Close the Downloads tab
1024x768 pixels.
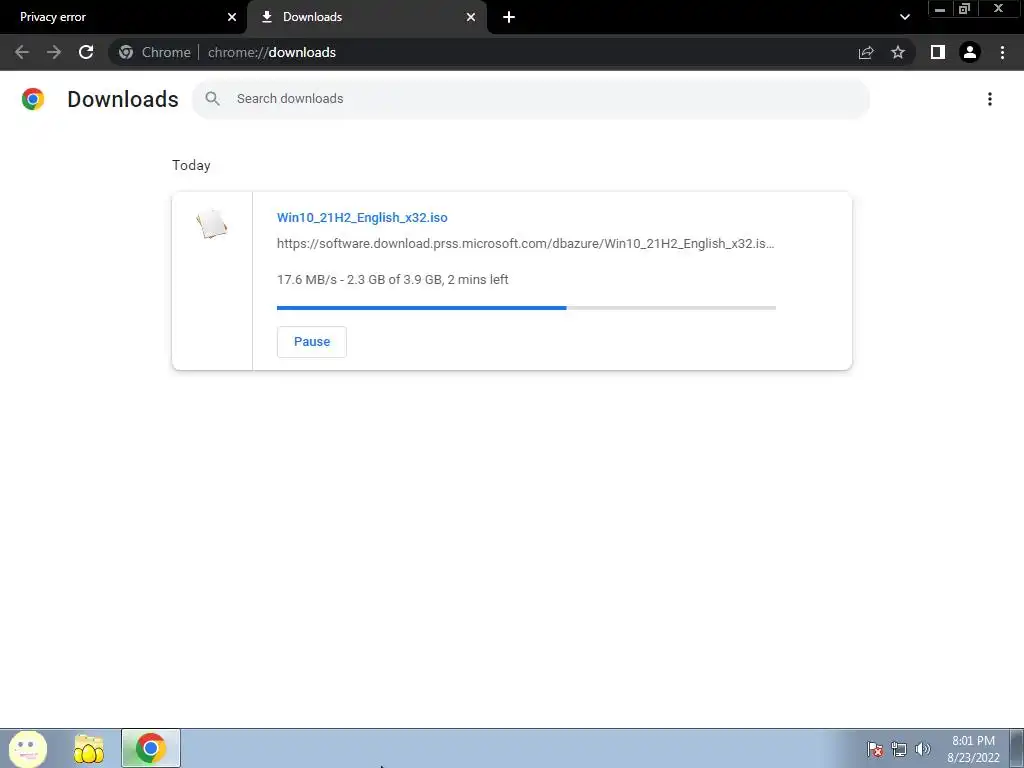tap(471, 17)
